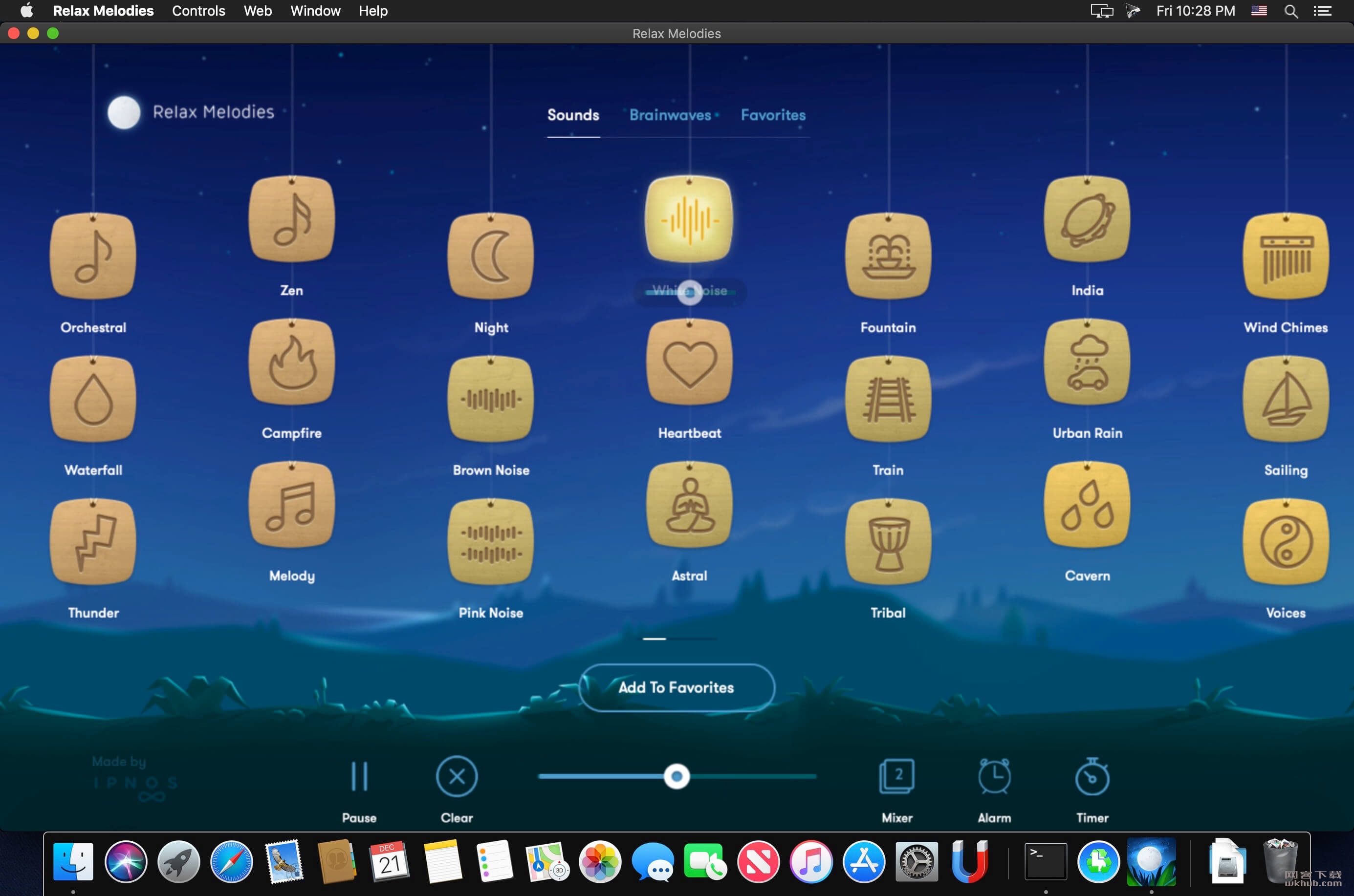
Task: Switch to the Brainwaves tab
Action: 670,115
